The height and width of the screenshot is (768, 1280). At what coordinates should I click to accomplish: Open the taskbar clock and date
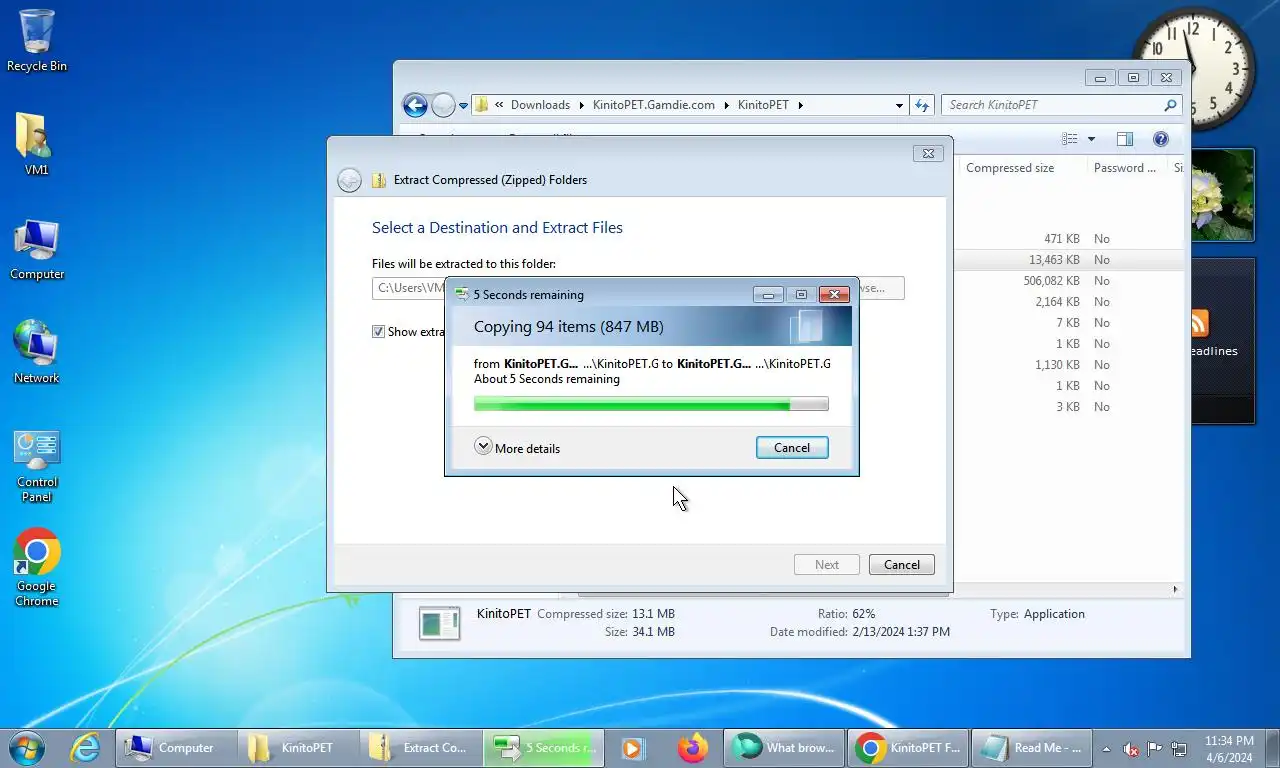coord(1228,748)
